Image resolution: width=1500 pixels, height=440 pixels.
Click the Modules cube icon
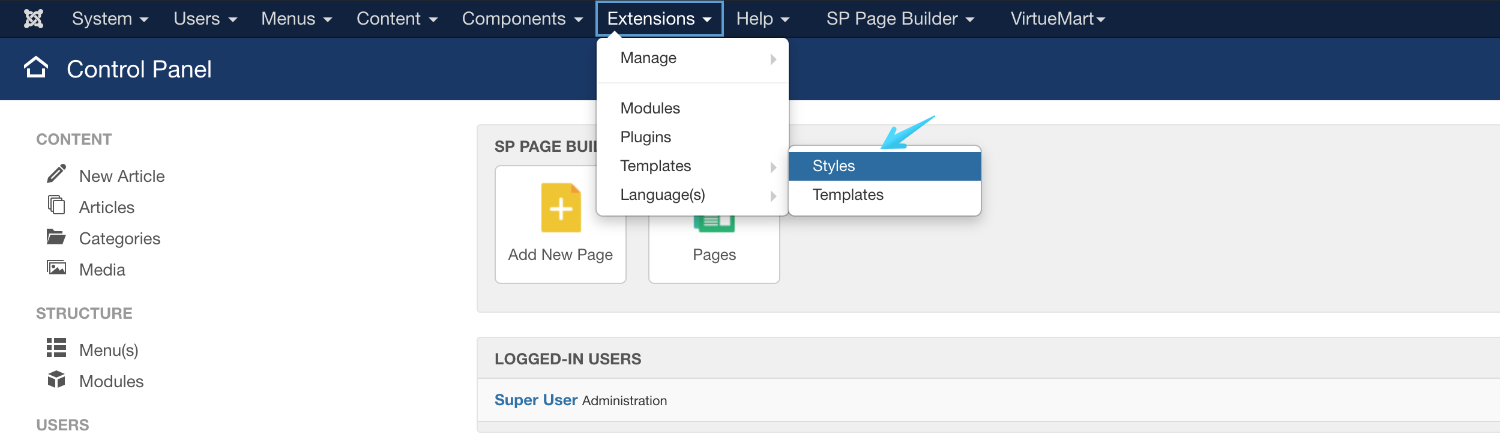coord(57,380)
